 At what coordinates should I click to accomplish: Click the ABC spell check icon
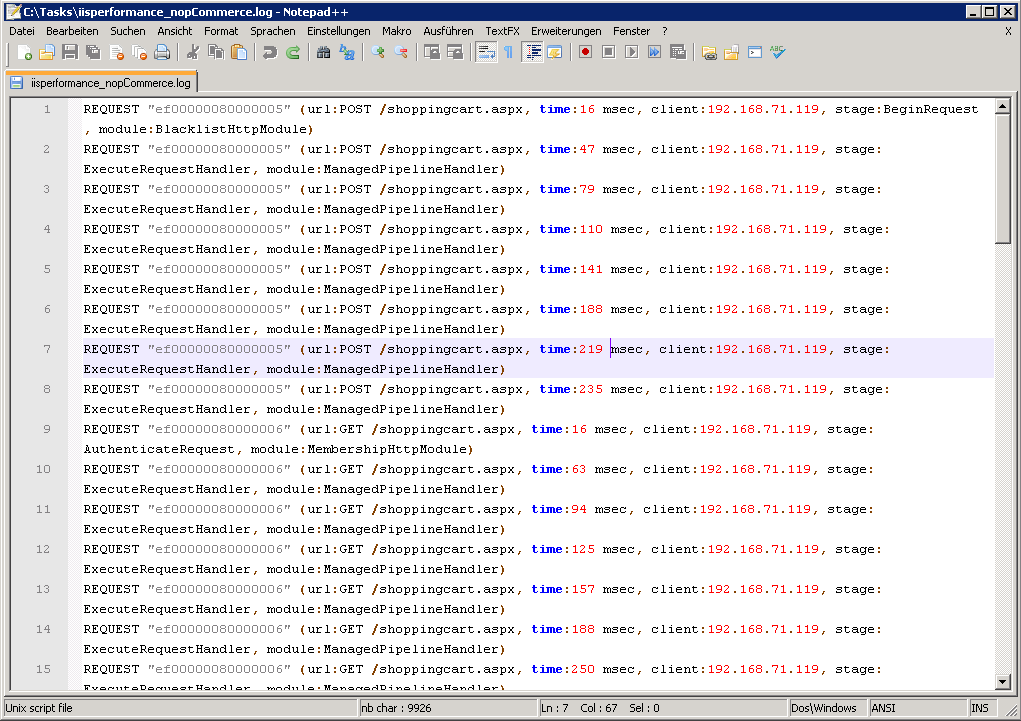coord(777,52)
